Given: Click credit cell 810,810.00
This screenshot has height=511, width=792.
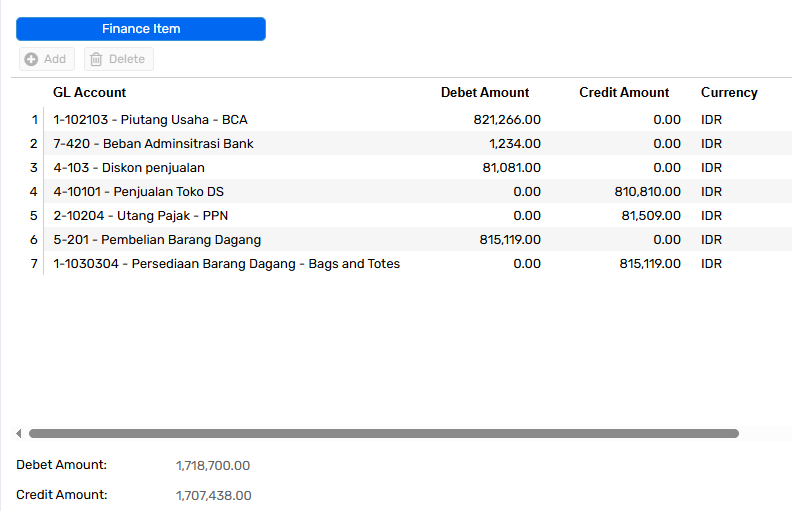Looking at the screenshot, I should (x=647, y=191).
